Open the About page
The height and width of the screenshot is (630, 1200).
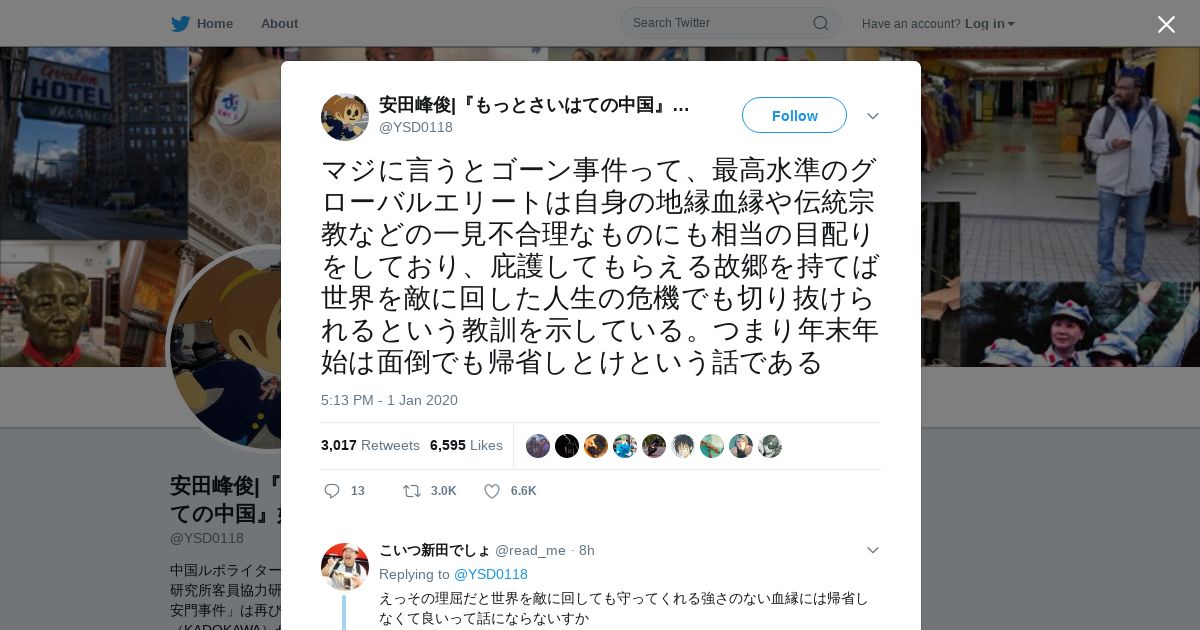click(279, 23)
